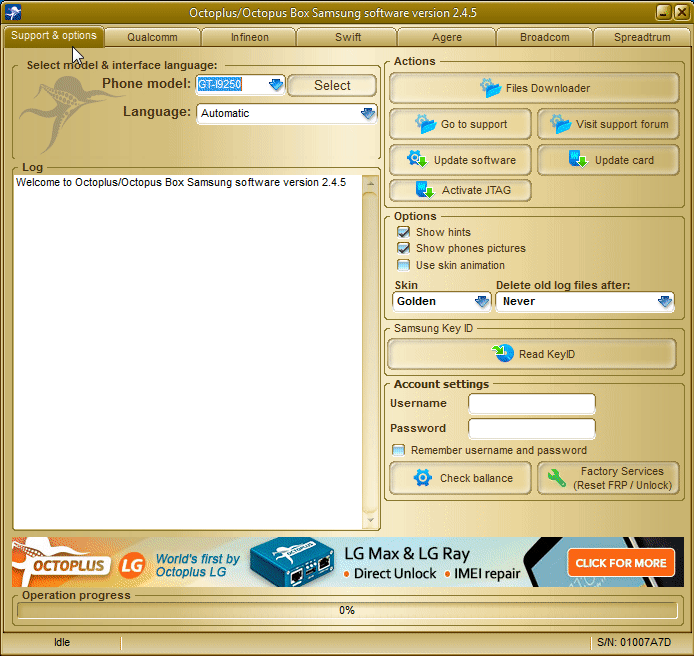Image resolution: width=694 pixels, height=656 pixels.
Task: Enable Use skin animation
Action: (403, 265)
